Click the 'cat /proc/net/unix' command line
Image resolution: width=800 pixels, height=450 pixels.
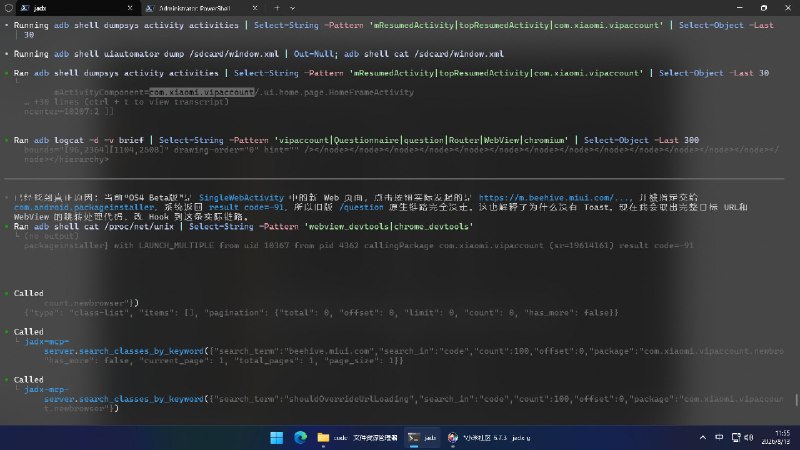tap(243, 227)
